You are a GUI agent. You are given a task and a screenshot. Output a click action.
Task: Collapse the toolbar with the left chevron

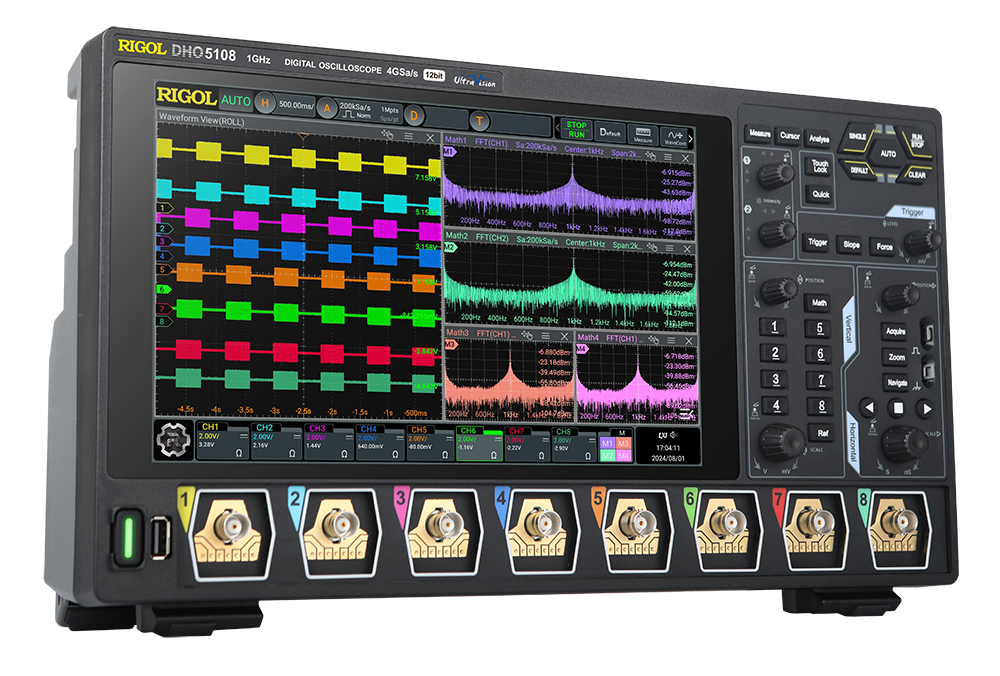click(x=558, y=128)
